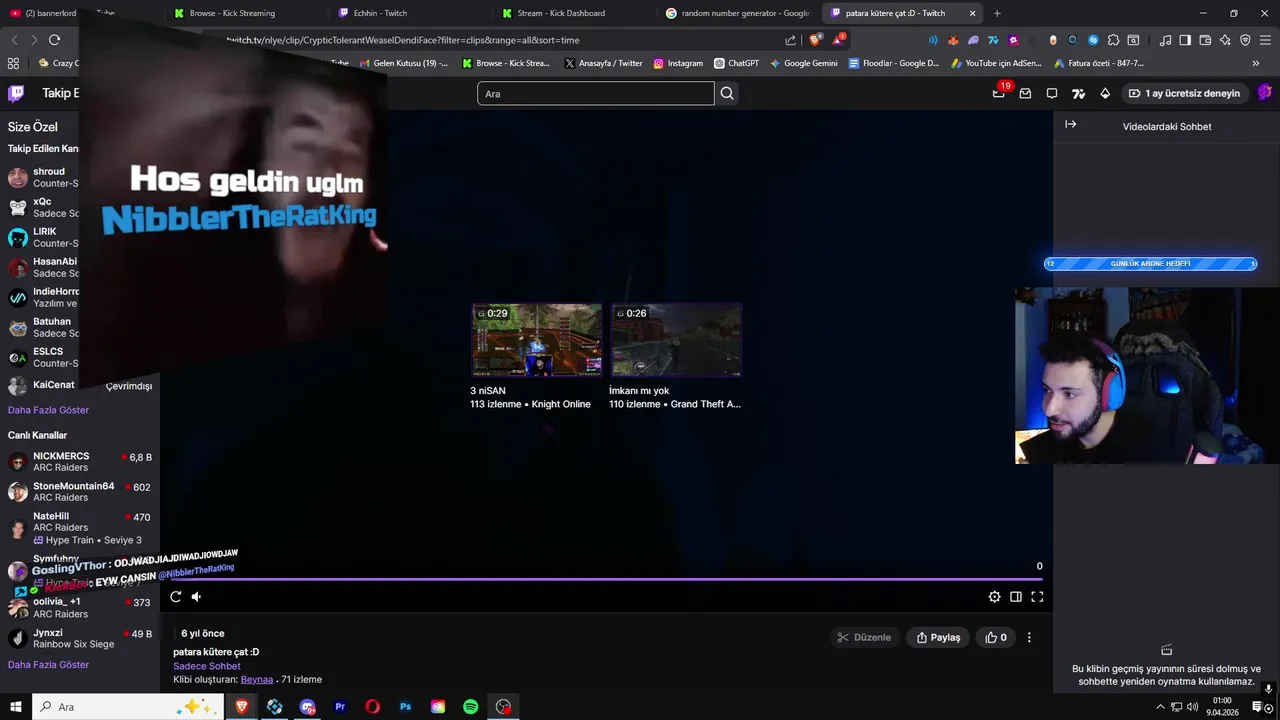Close the 'patara kütere çat' tab
The height and width of the screenshot is (720, 1280).
(x=972, y=13)
